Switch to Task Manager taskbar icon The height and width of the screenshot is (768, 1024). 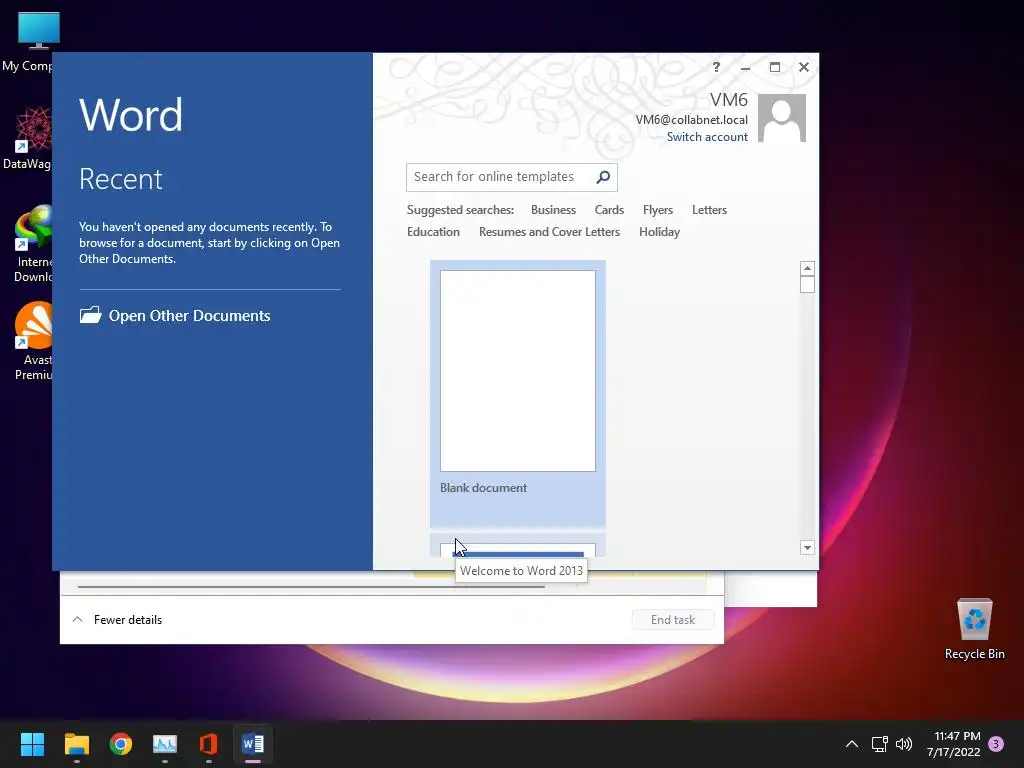(x=165, y=744)
